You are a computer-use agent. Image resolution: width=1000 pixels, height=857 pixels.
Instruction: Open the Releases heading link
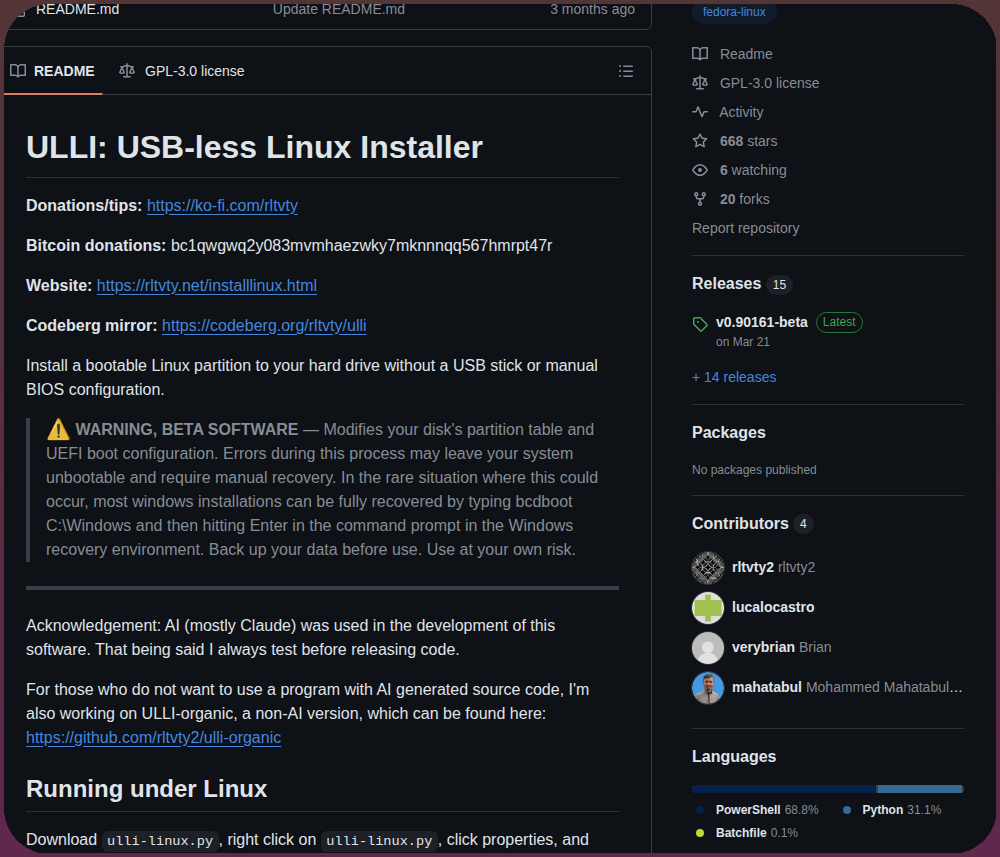(x=726, y=283)
